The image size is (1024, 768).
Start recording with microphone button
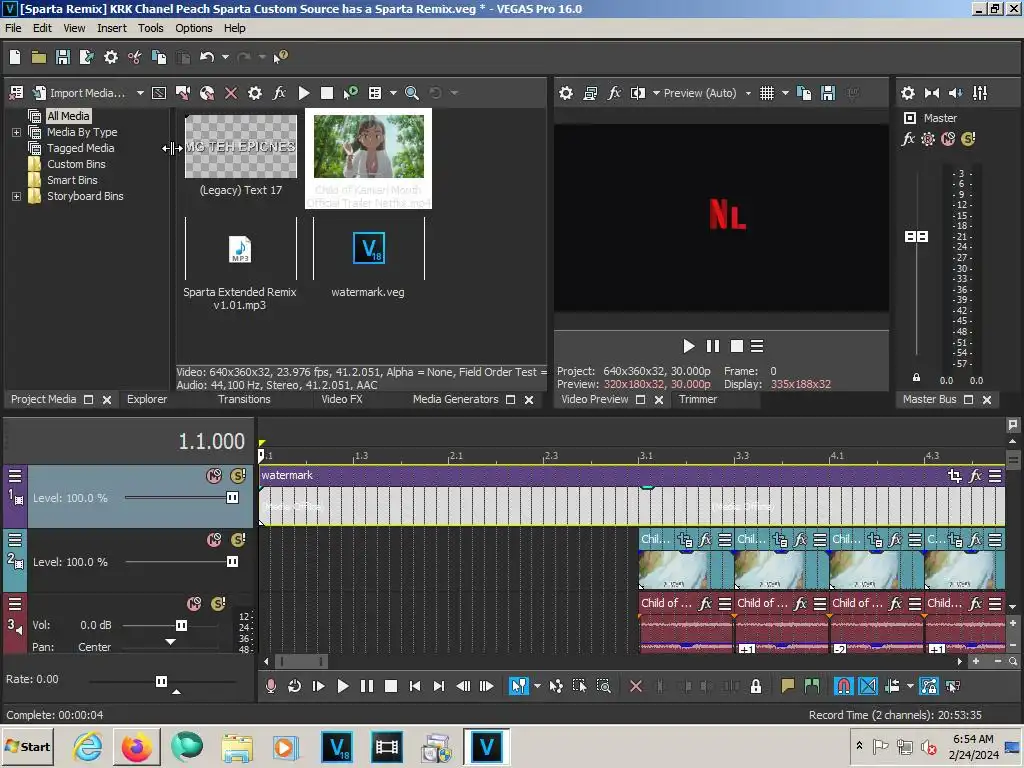coord(270,686)
